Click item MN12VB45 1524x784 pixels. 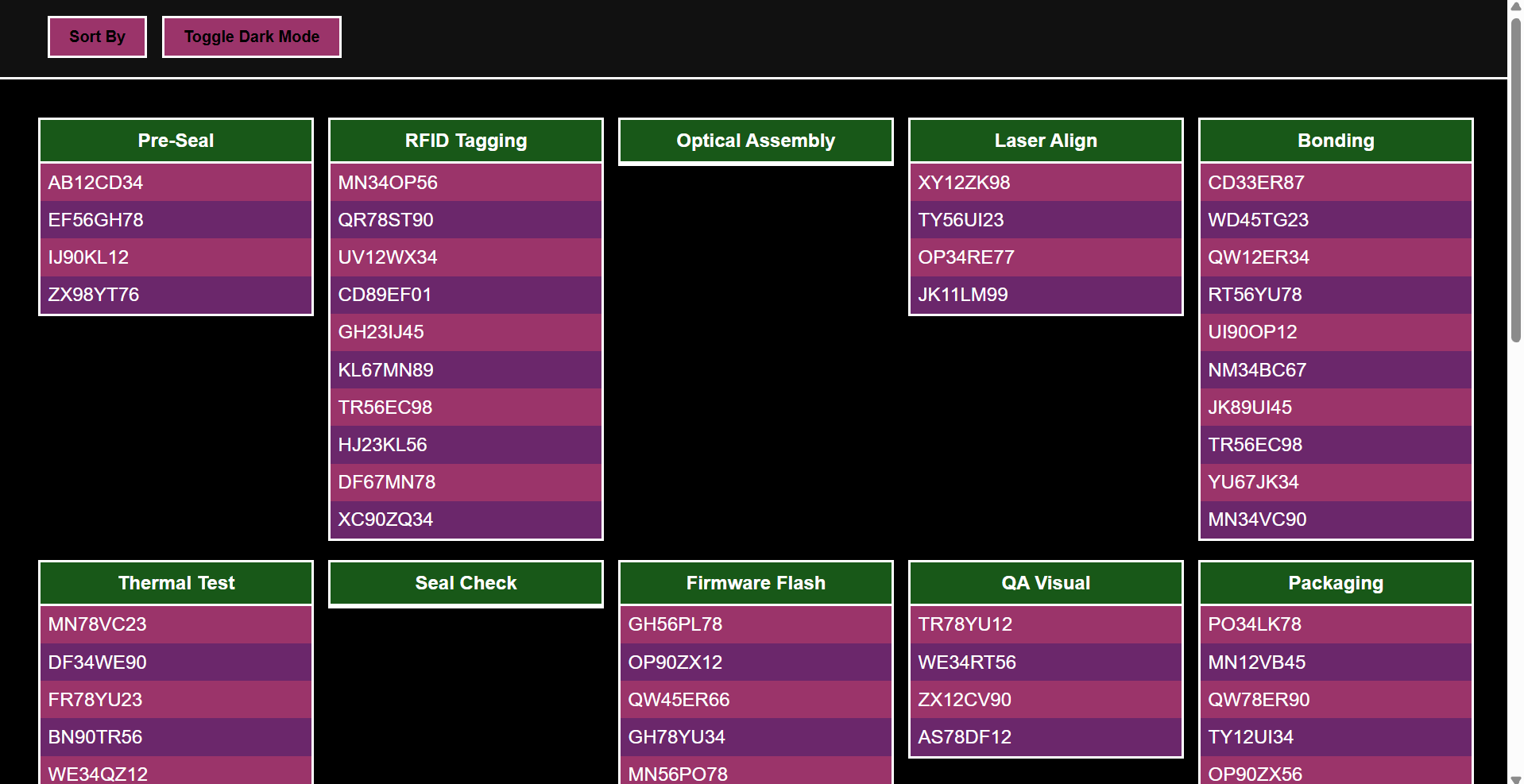tap(1336, 662)
